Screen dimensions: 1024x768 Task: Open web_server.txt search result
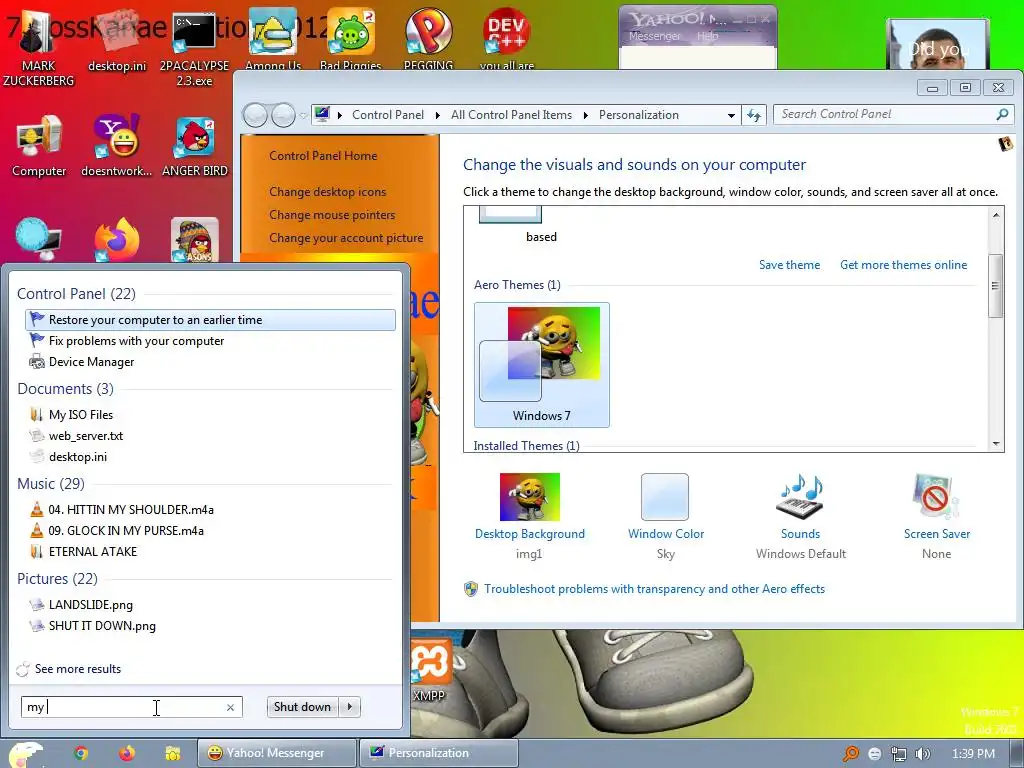pos(210,436)
